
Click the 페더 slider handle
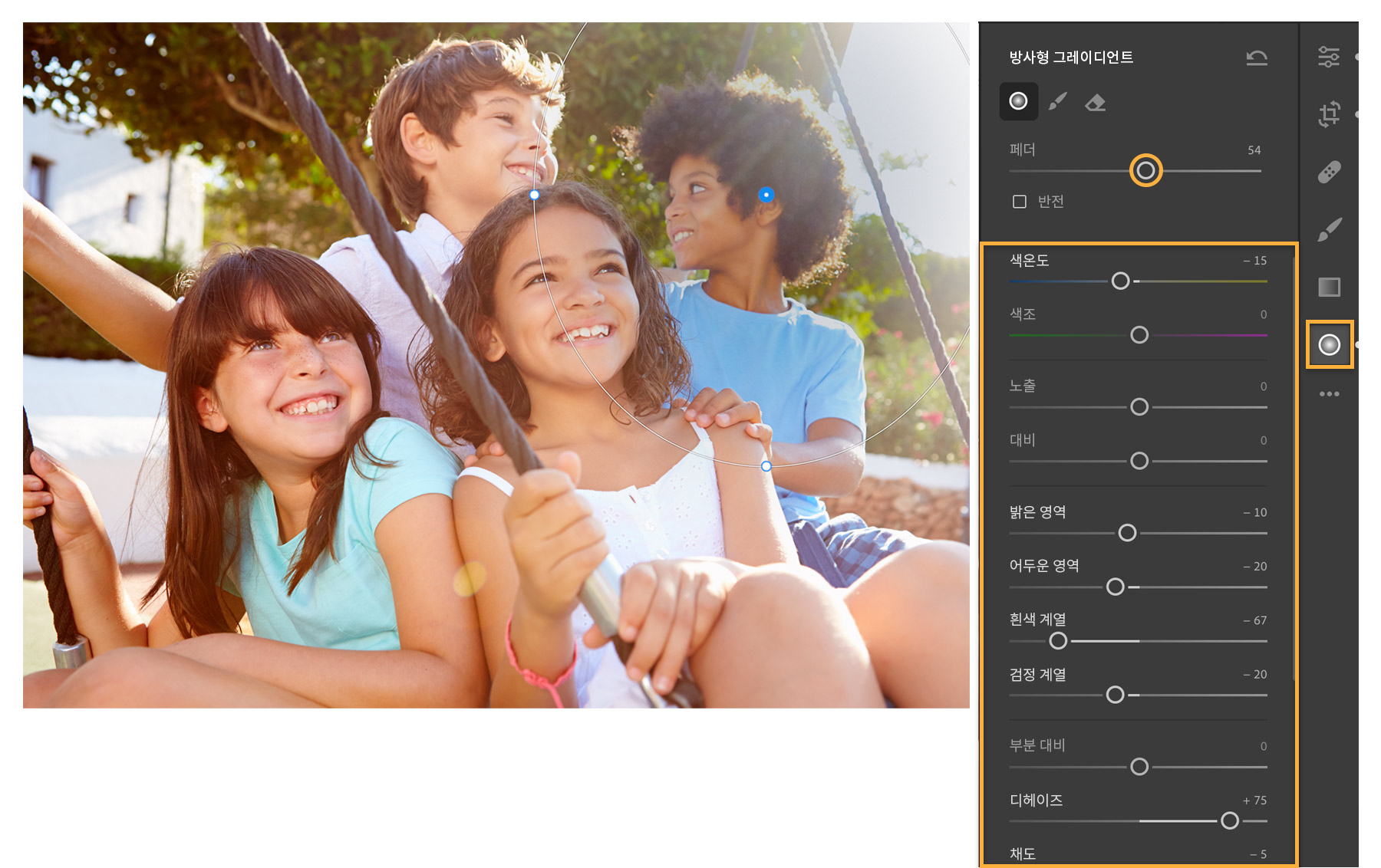tap(1145, 171)
